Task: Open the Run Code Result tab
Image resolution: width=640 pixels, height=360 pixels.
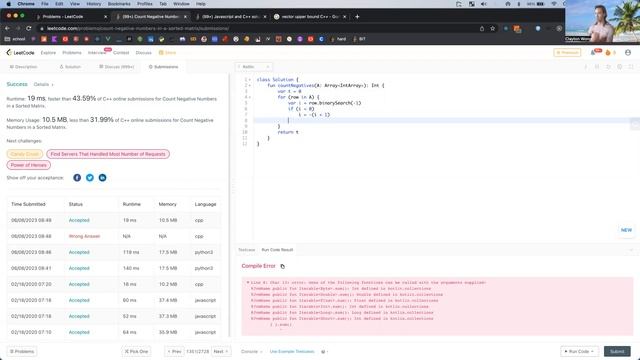Action: pos(277,250)
